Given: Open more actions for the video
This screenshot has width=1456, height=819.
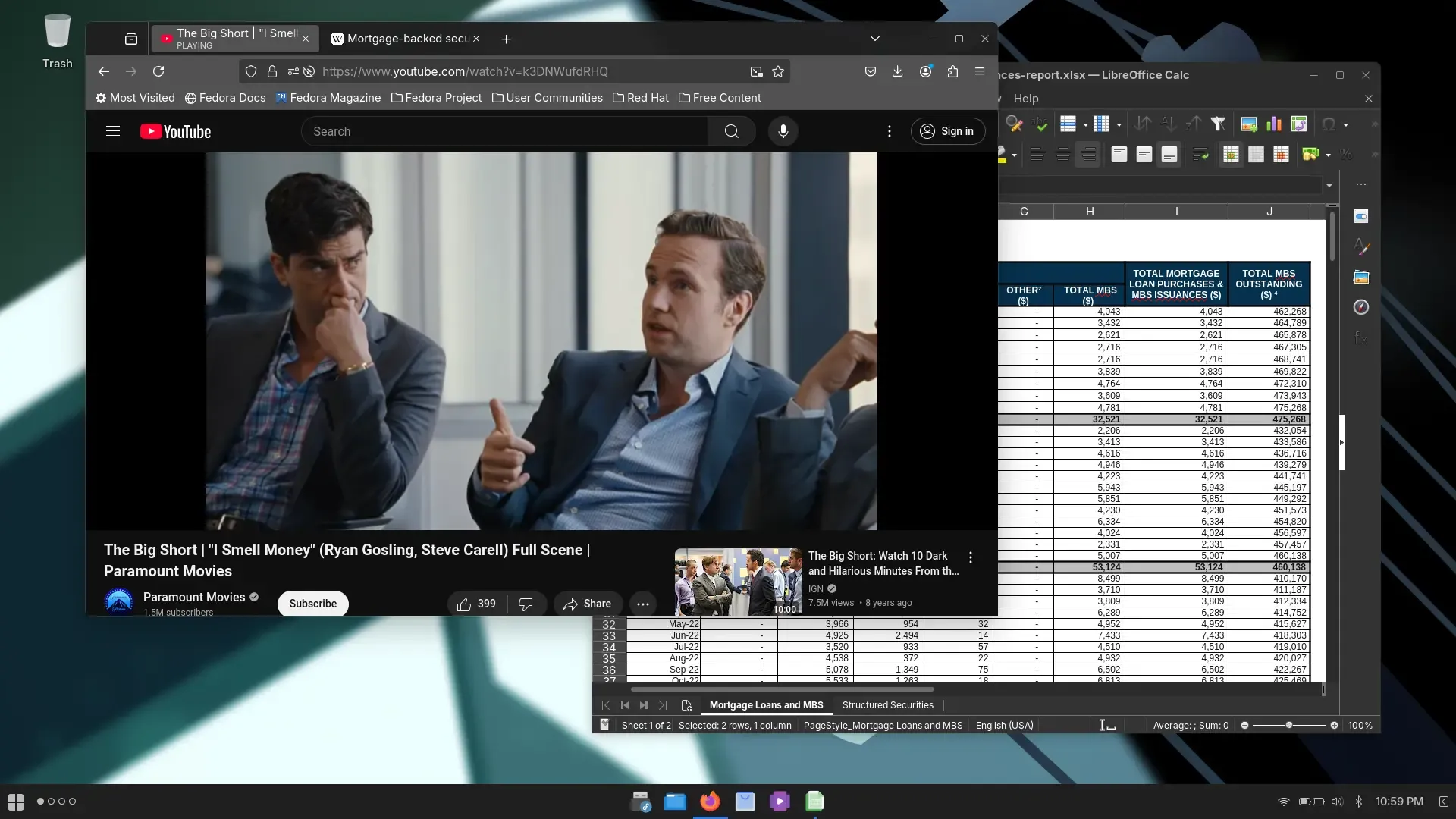Looking at the screenshot, I should [643, 604].
